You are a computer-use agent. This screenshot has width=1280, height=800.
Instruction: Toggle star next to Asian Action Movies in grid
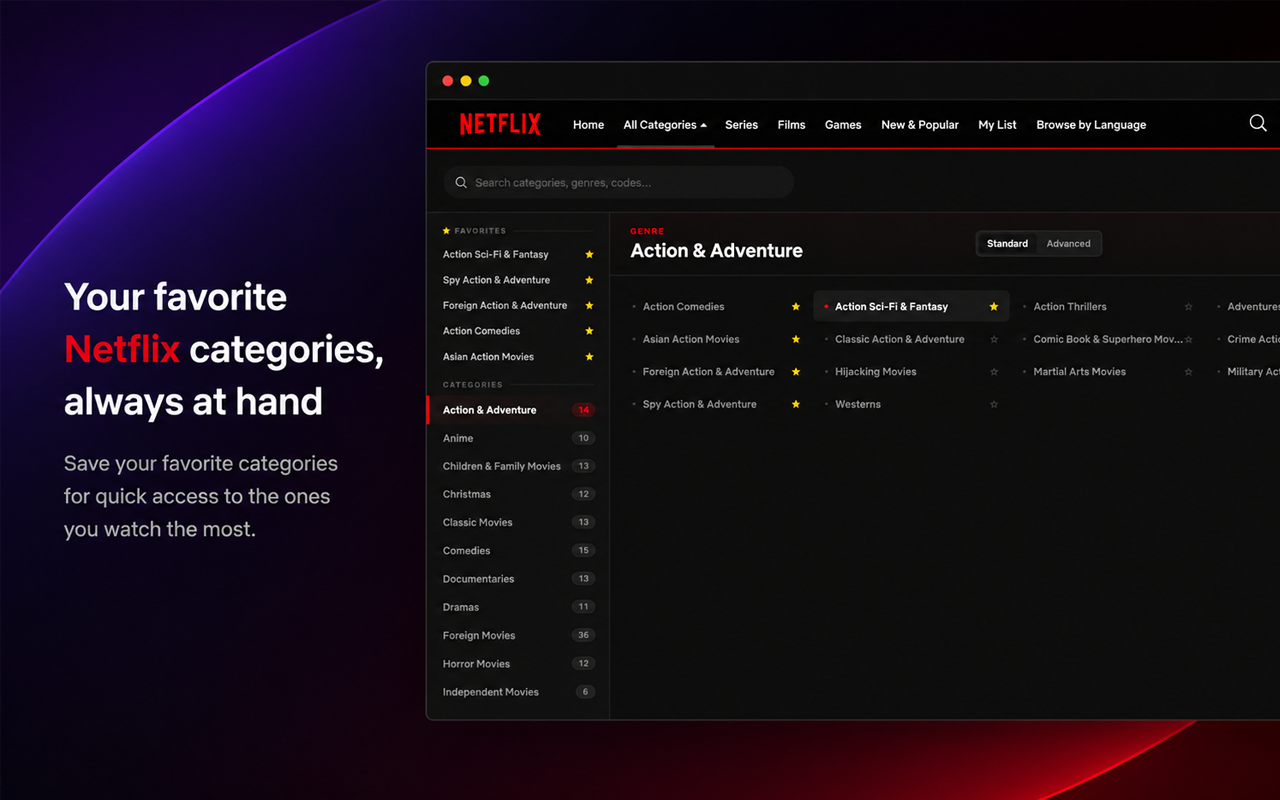pos(796,339)
